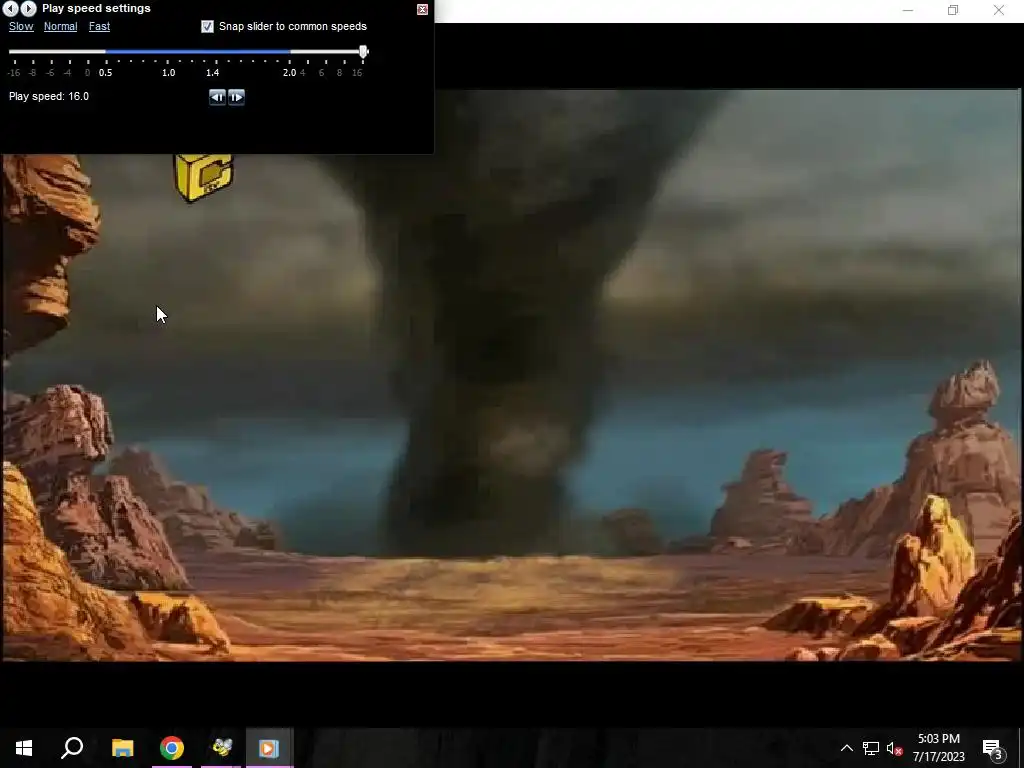This screenshot has height=768, width=1024.
Task: Close the Play speed settings panel
Action: [423, 9]
